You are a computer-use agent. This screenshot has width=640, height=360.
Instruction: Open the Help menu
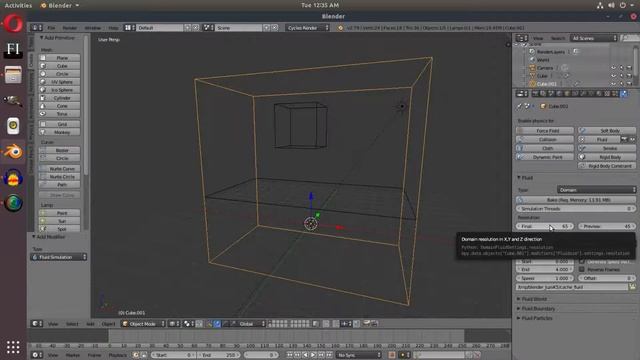click(113, 28)
